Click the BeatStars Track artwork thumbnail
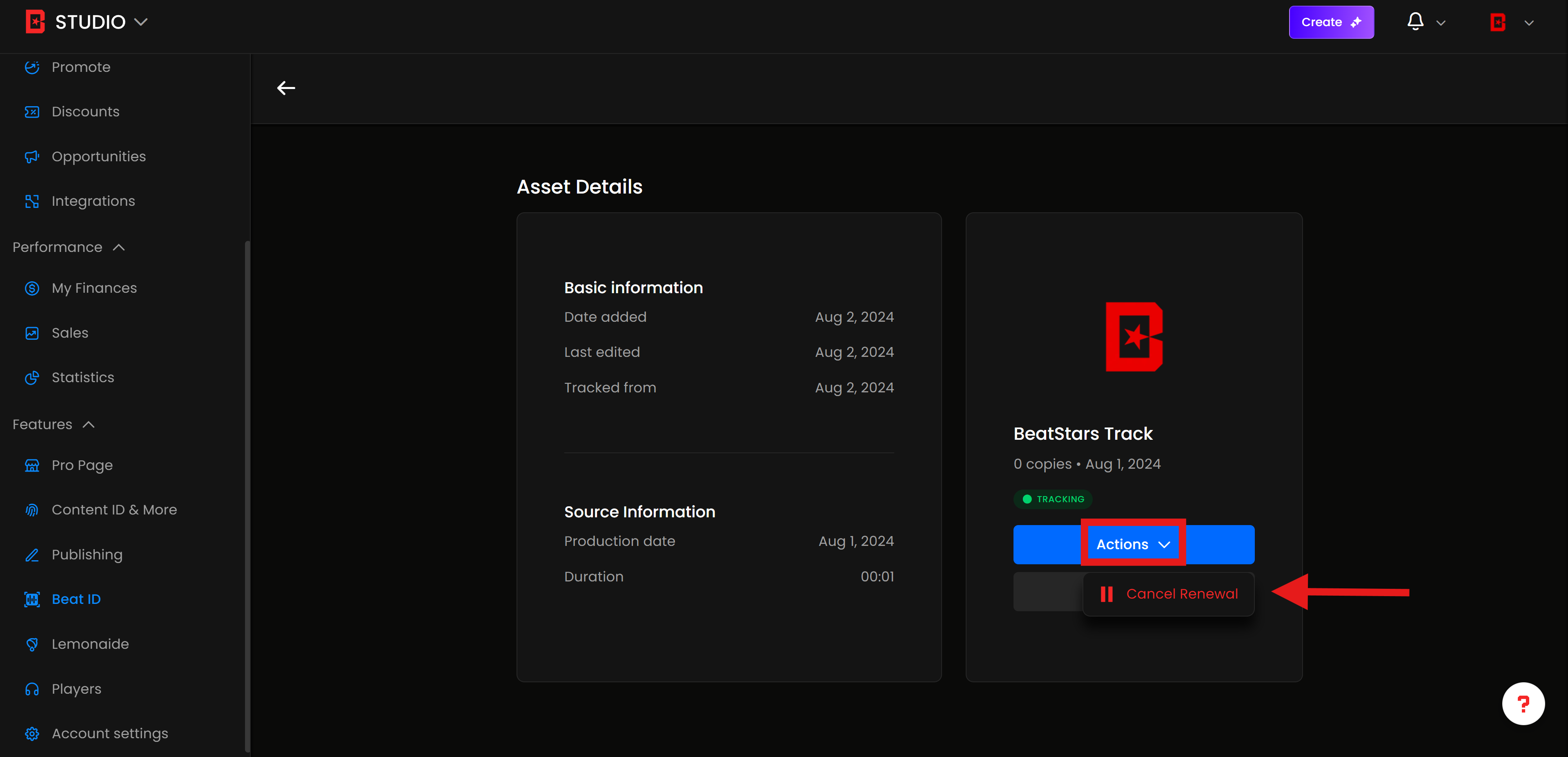The height and width of the screenshot is (757, 1568). pos(1134,337)
